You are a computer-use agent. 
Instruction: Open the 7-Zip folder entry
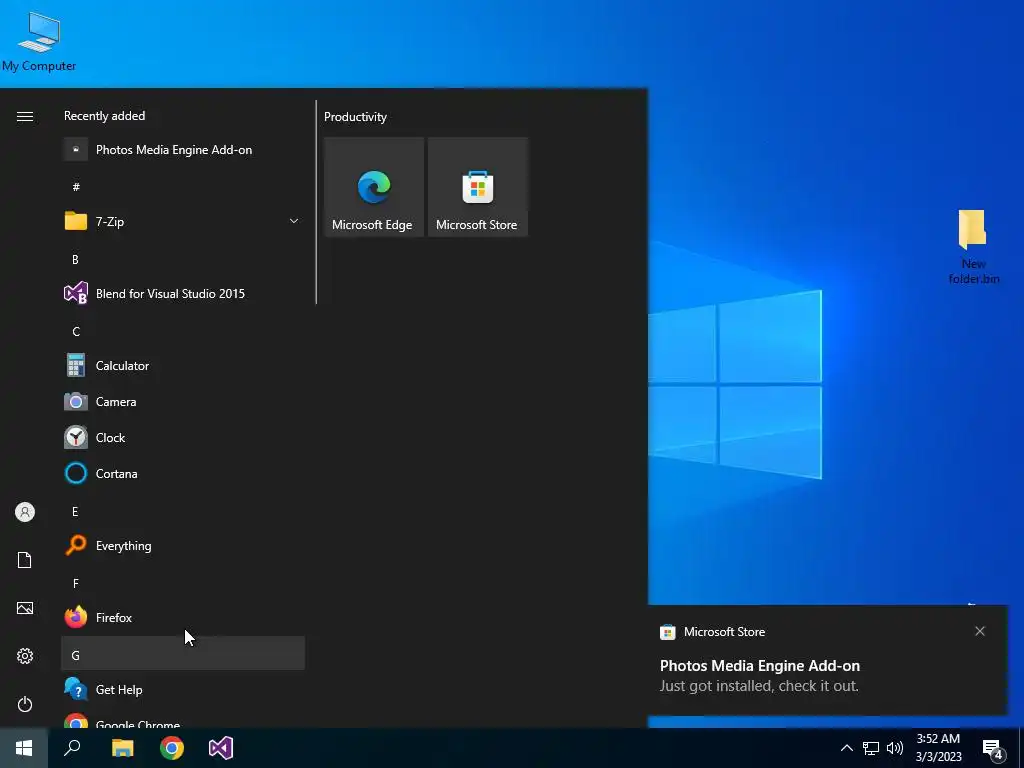tap(183, 222)
